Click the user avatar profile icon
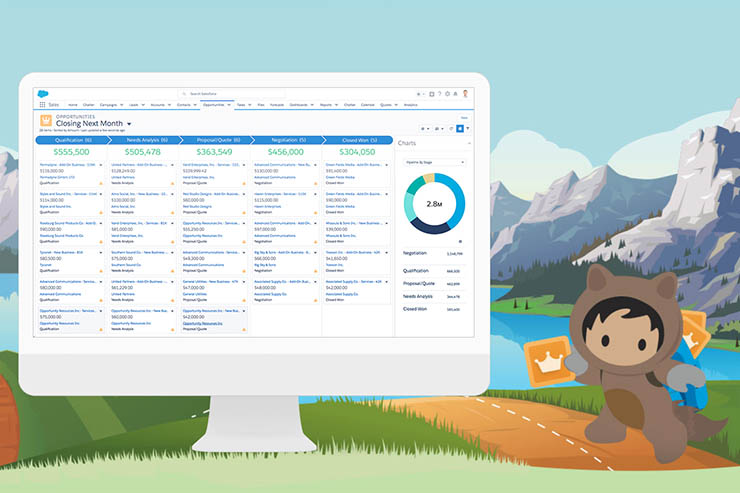The width and height of the screenshot is (740, 493). click(x=465, y=94)
